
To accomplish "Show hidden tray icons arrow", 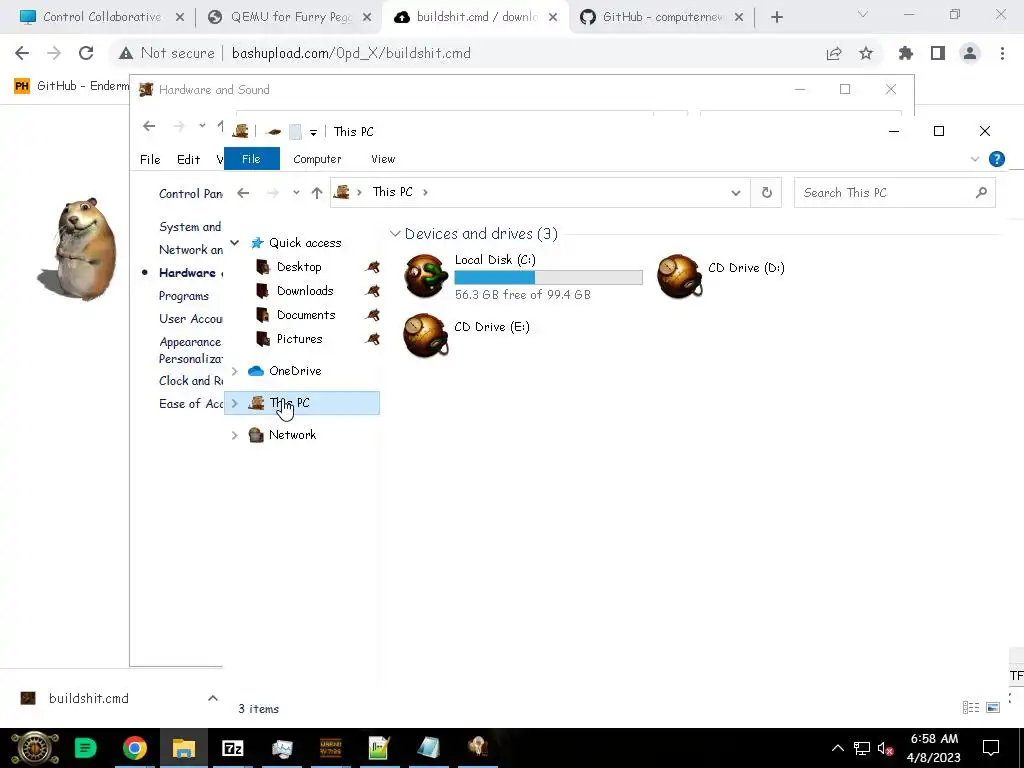I will [837, 748].
